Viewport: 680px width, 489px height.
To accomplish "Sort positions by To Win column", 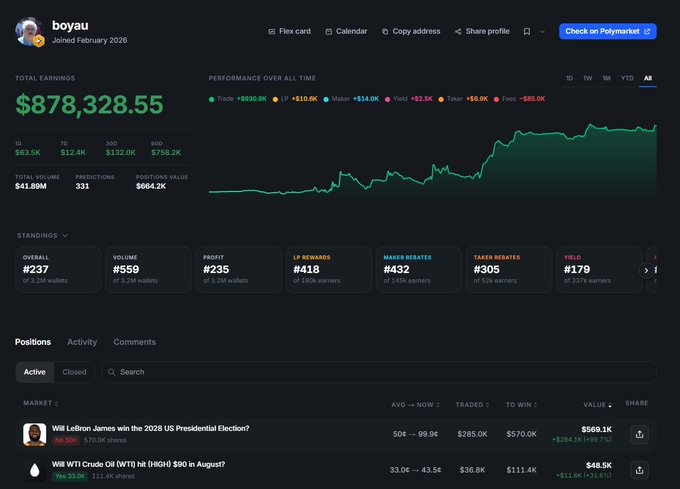I will click(x=521, y=404).
